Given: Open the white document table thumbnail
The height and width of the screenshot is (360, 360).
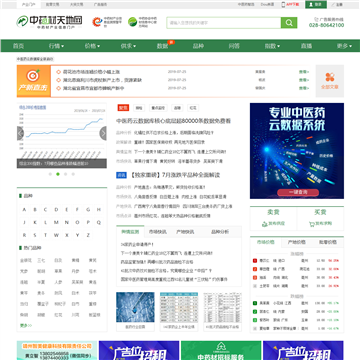Looking at the screenshot, I should tap(223, 307).
